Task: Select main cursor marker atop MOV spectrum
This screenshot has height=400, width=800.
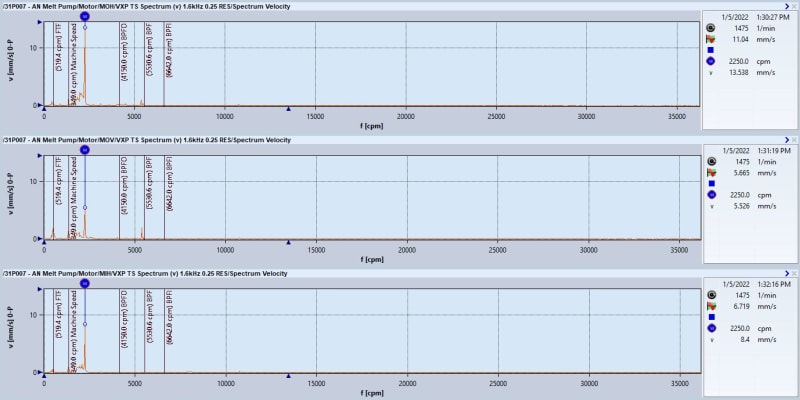Action: pyautogui.click(x=85, y=149)
